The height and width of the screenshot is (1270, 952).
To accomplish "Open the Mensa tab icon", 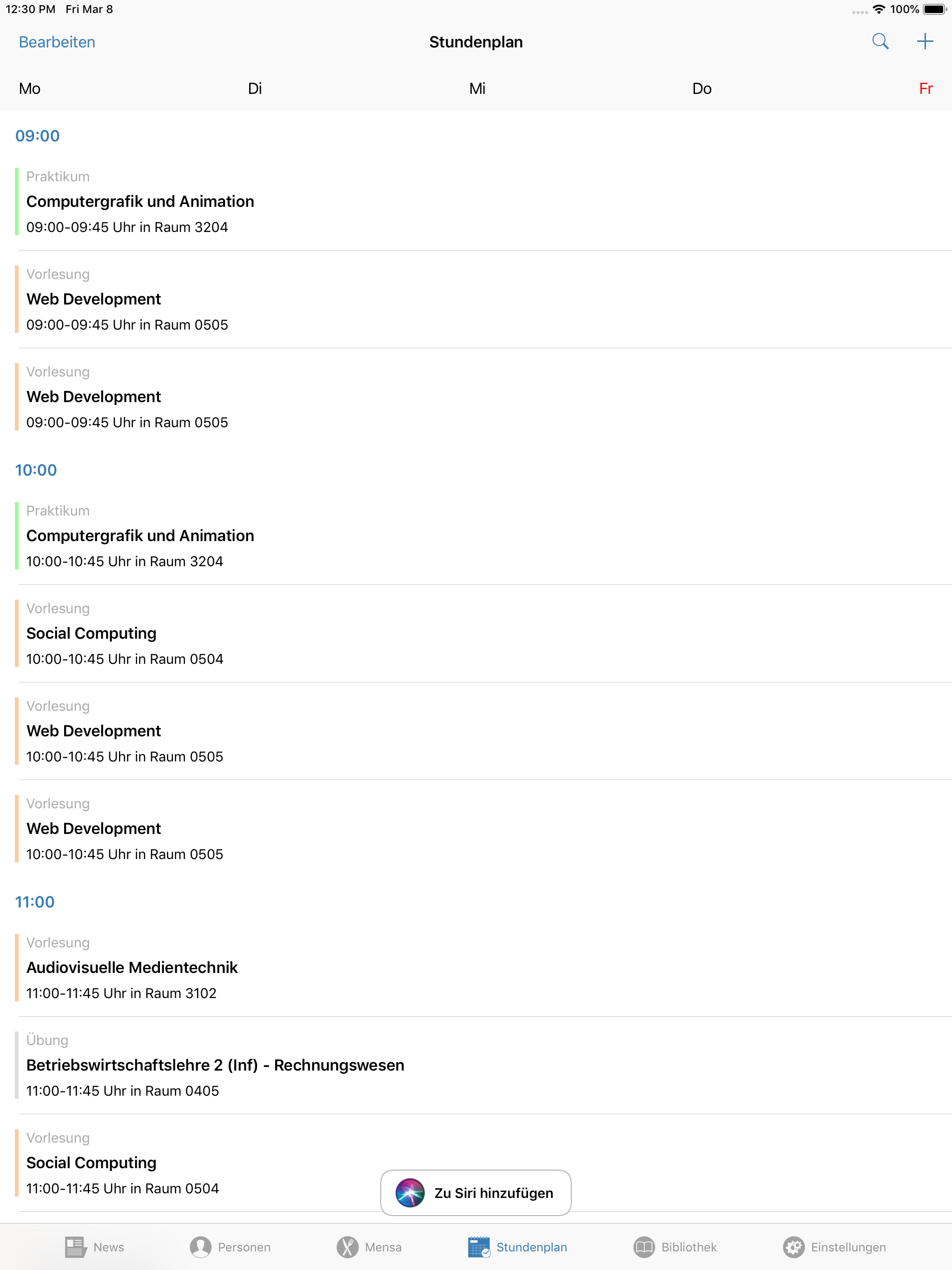I will point(347,1246).
